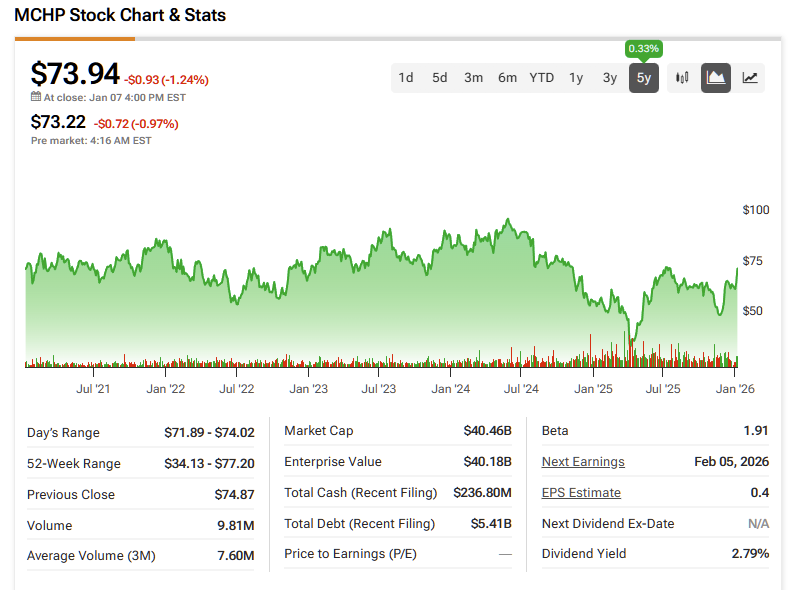
Task: Choose the YTD range option
Action: (542, 78)
